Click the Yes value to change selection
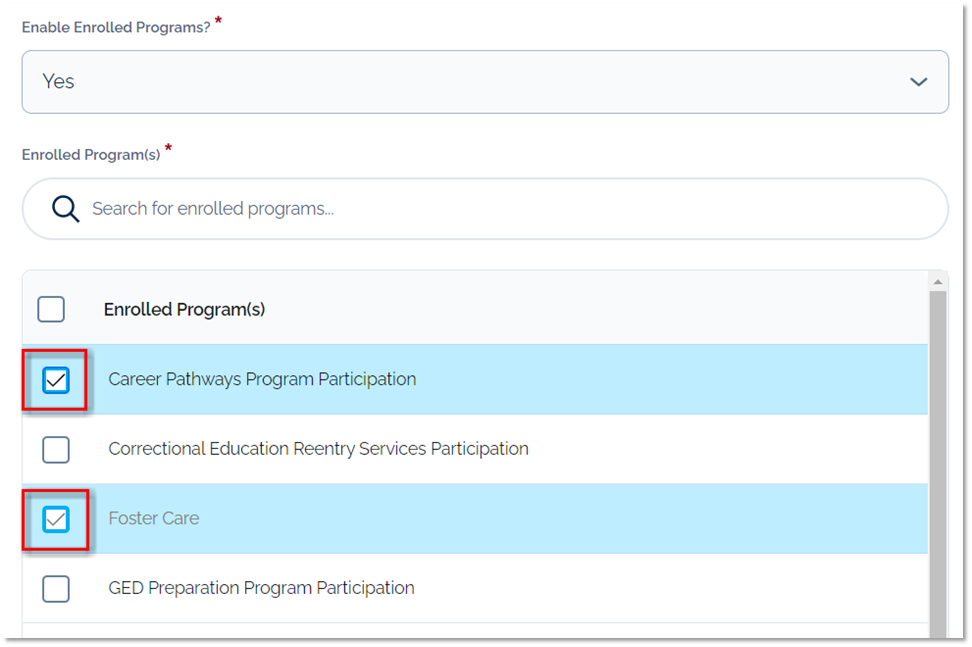The width and height of the screenshot is (972, 647). [x=58, y=82]
